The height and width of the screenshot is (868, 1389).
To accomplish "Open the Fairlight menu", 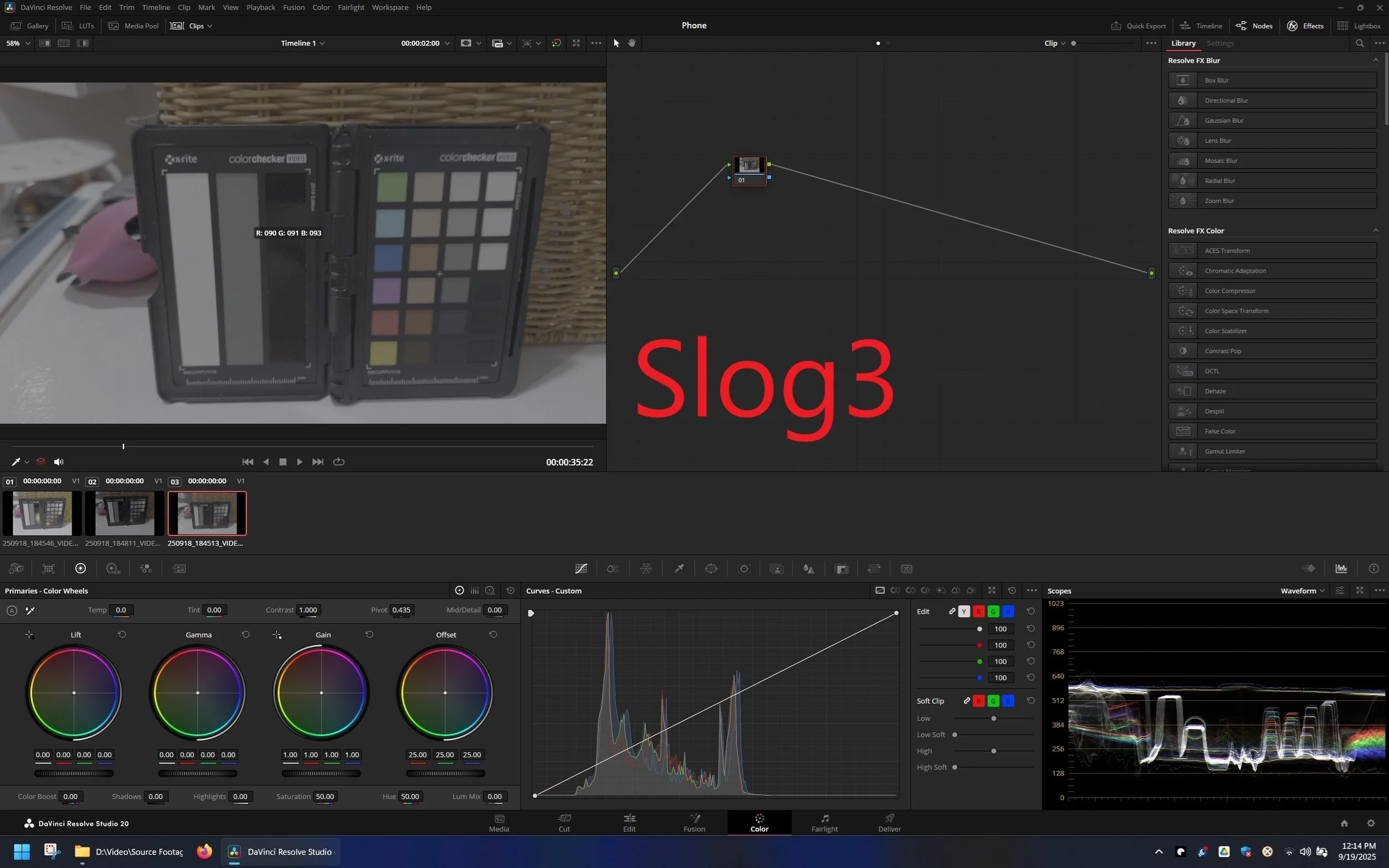I will [x=350, y=7].
